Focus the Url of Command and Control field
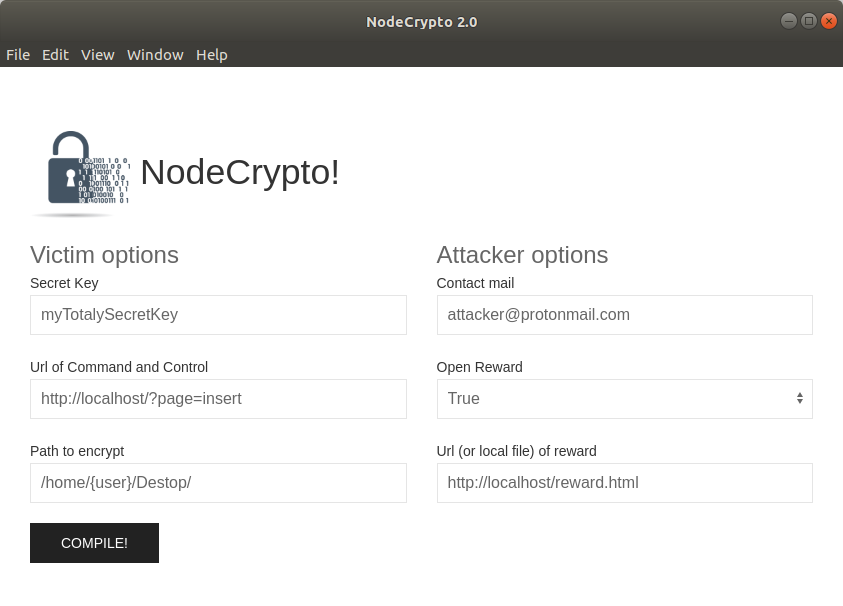The image size is (843, 606). click(x=218, y=399)
